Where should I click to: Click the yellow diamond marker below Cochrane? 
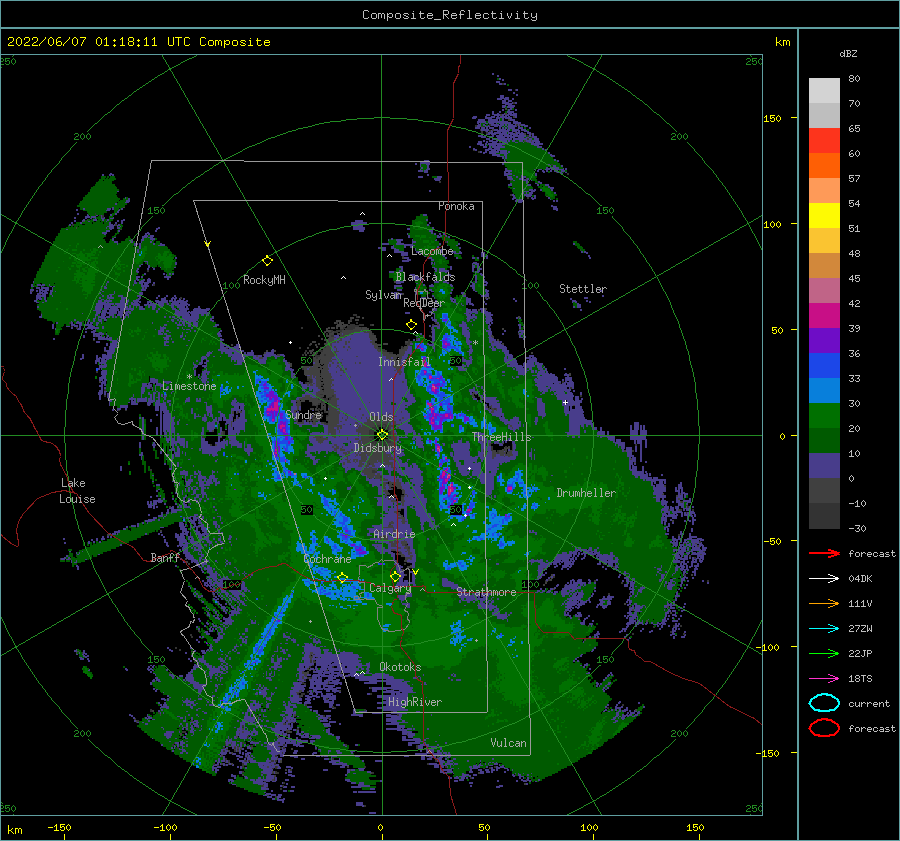tap(342, 577)
